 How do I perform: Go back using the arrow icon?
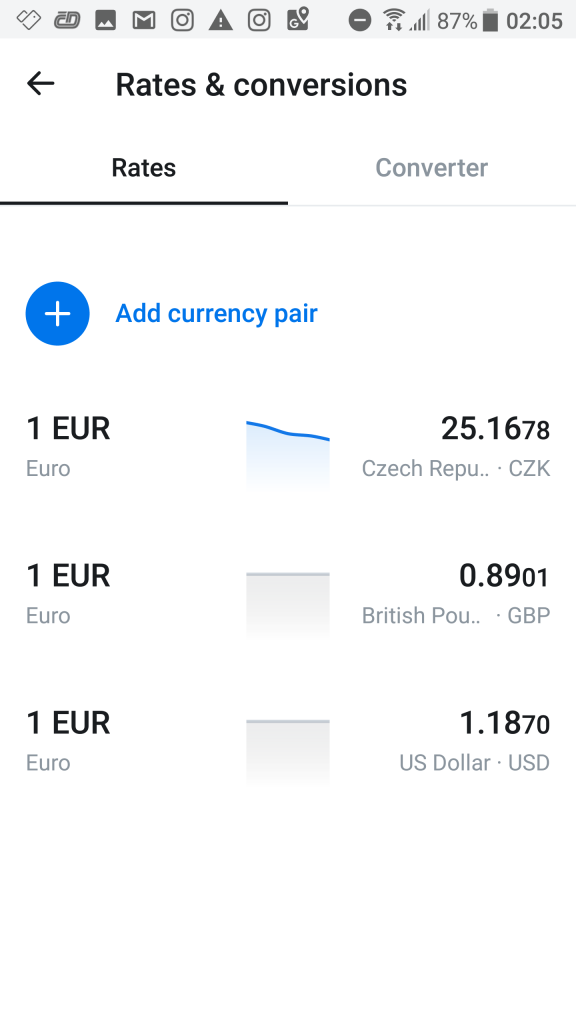[x=40, y=84]
